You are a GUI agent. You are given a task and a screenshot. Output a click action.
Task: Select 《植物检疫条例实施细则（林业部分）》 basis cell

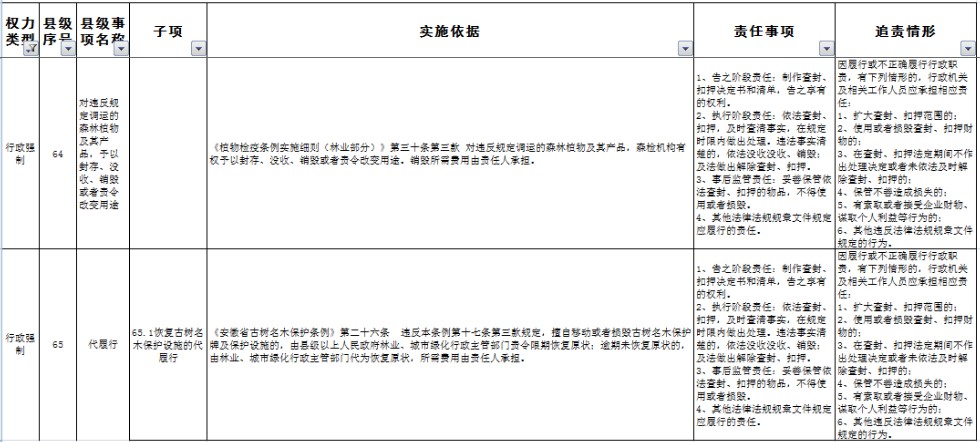point(450,154)
